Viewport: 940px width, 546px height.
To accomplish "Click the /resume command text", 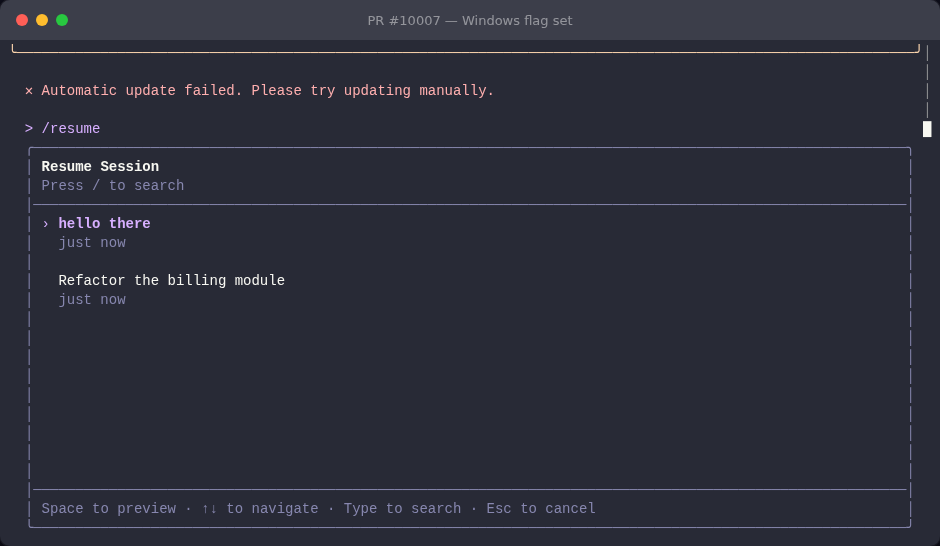I will pyautogui.click(x=71, y=128).
